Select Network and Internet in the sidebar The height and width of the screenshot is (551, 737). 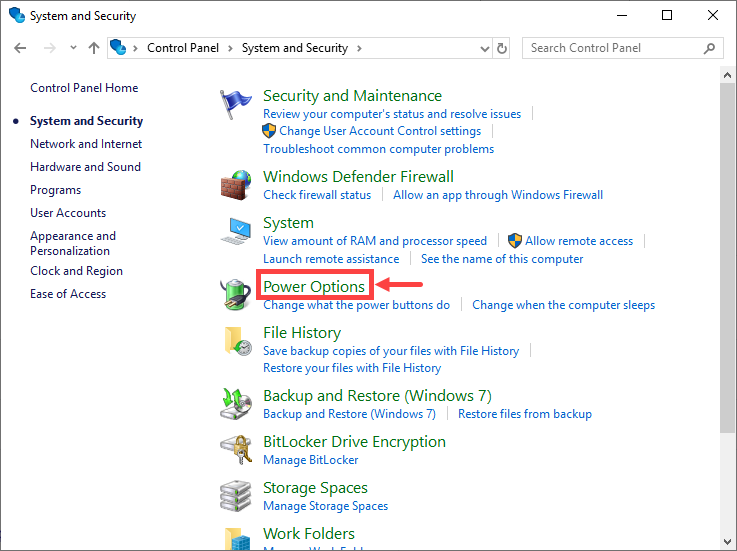(x=86, y=144)
